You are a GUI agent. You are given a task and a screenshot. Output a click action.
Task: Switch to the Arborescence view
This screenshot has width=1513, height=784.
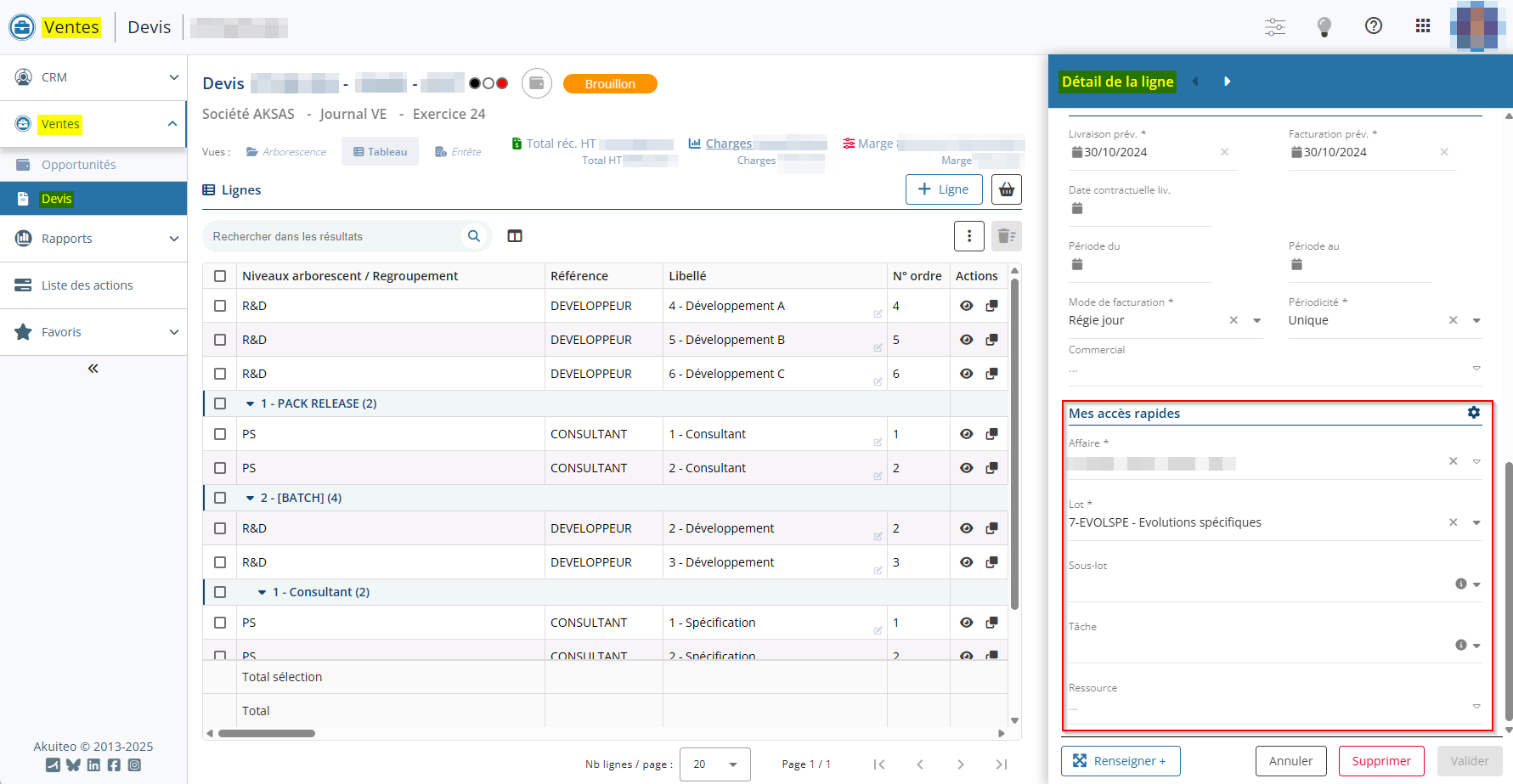[x=286, y=152]
